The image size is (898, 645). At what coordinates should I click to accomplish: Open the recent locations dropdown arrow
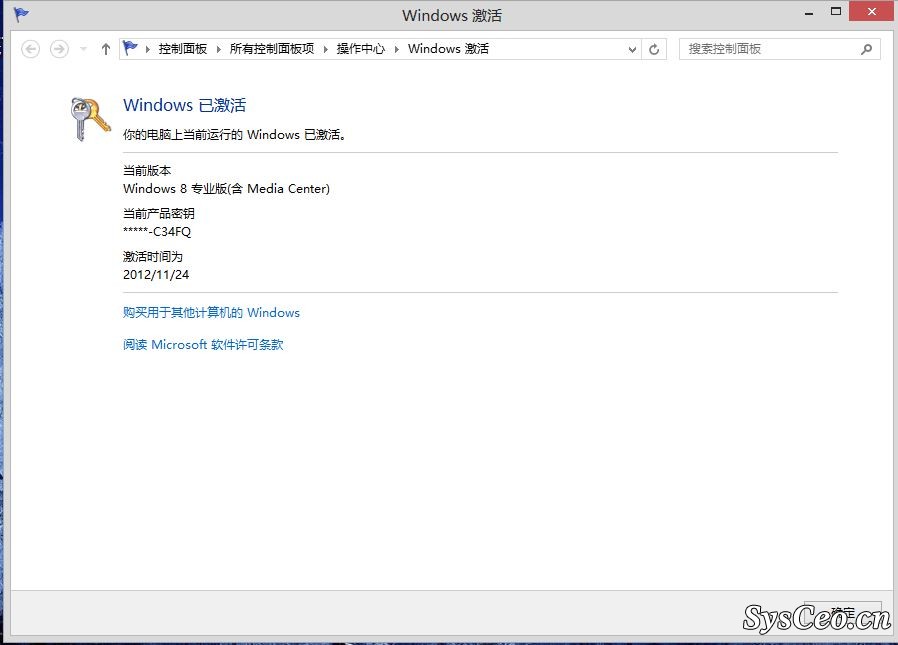click(x=83, y=49)
